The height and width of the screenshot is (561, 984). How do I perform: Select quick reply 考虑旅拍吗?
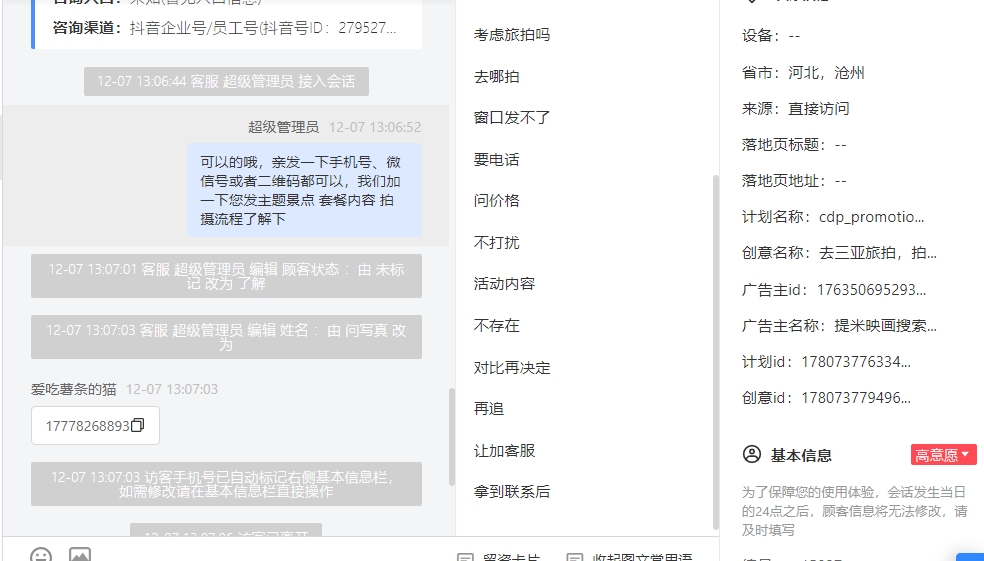pyautogui.click(x=512, y=35)
